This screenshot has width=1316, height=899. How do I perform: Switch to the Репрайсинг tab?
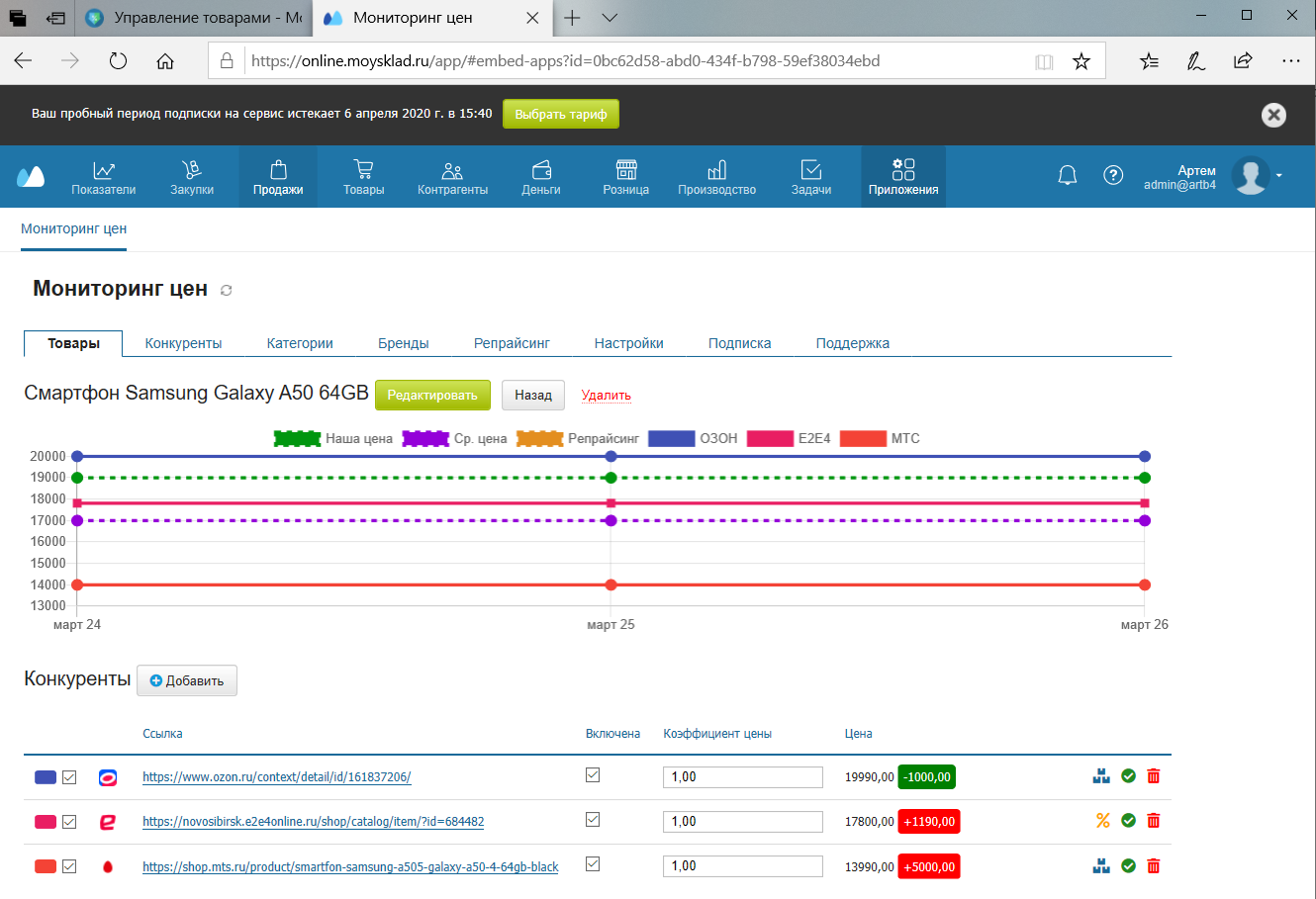(512, 343)
